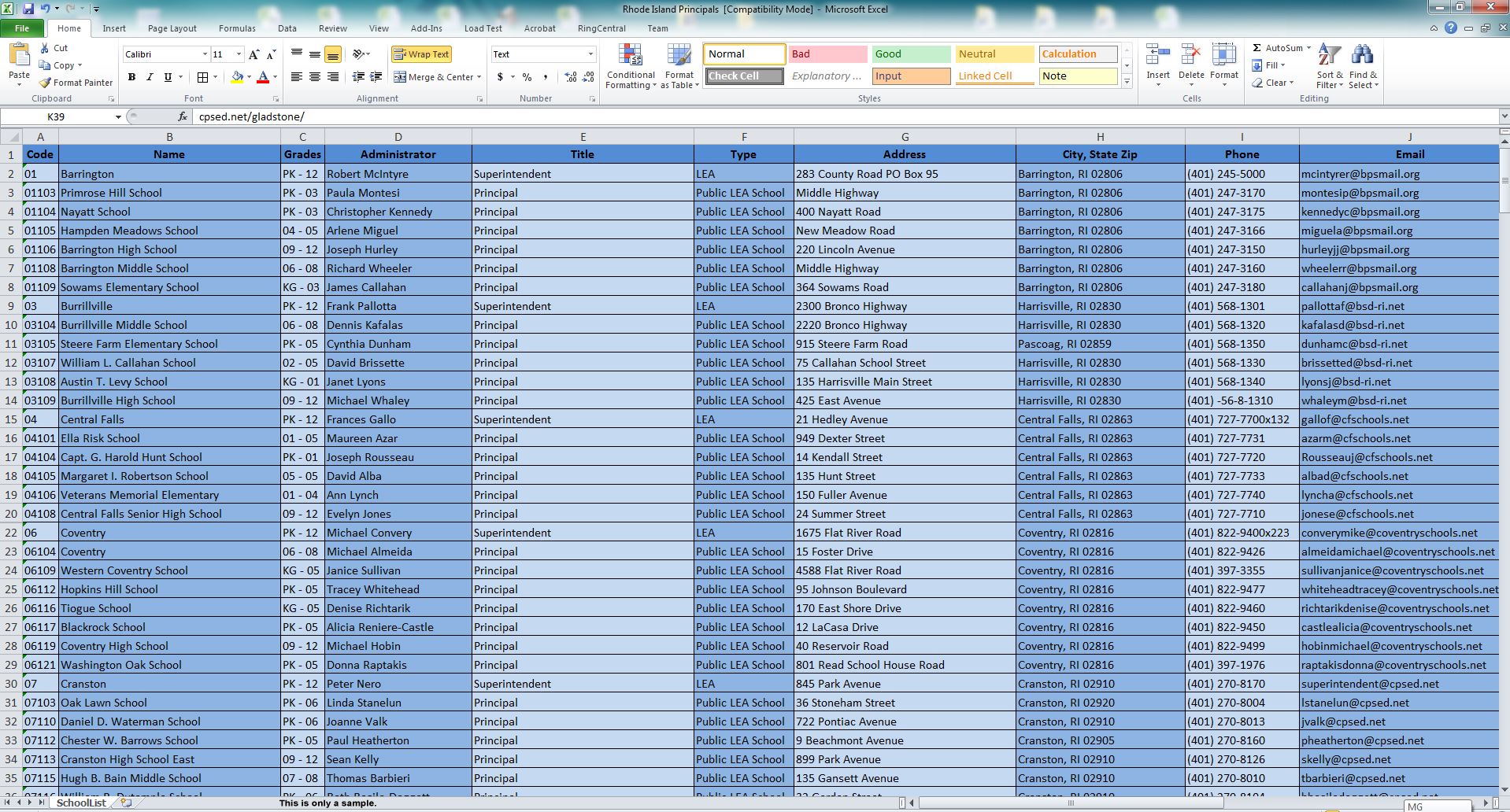Click the Shrink Font icon
Screen dimensions: 1510x812
pyautogui.click(x=271, y=54)
